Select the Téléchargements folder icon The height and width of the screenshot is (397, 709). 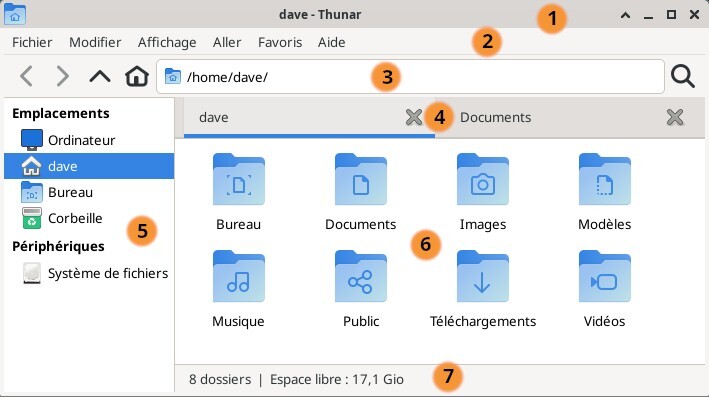482,276
